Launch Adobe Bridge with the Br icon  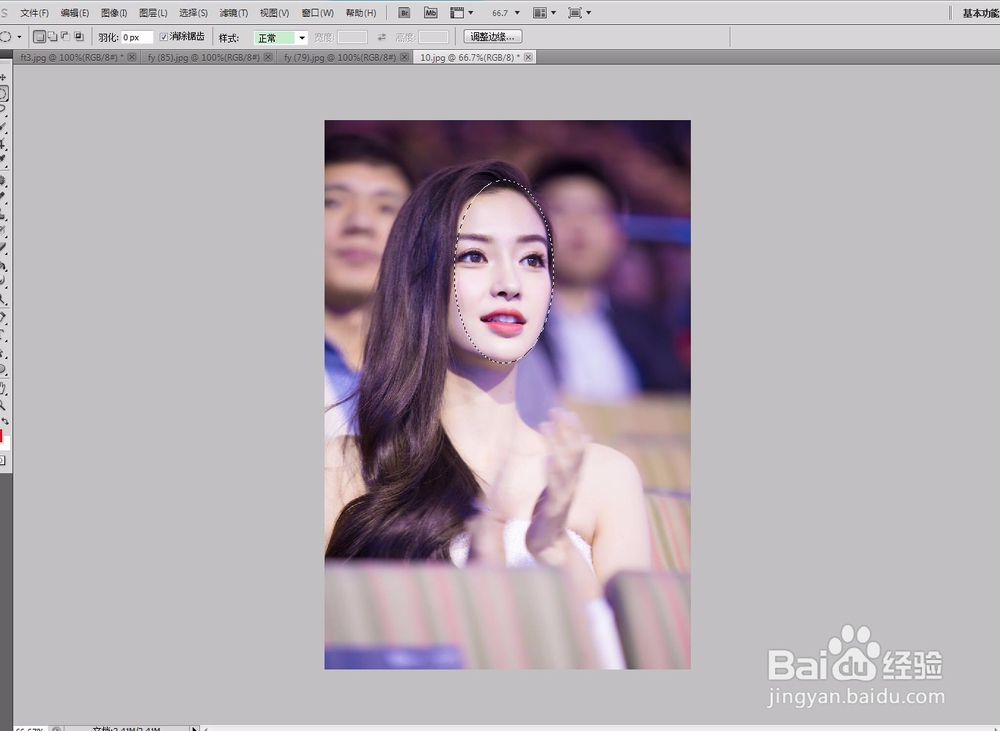404,12
